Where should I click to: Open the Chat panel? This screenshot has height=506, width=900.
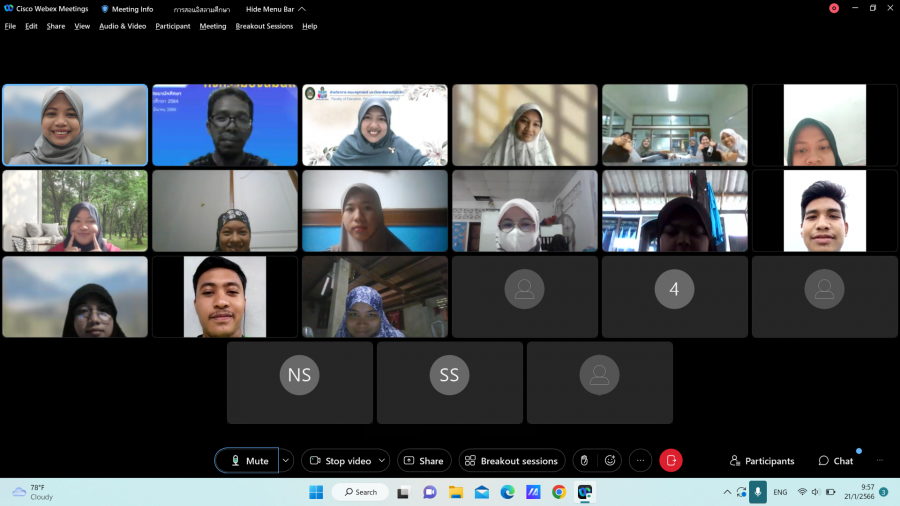click(x=836, y=461)
